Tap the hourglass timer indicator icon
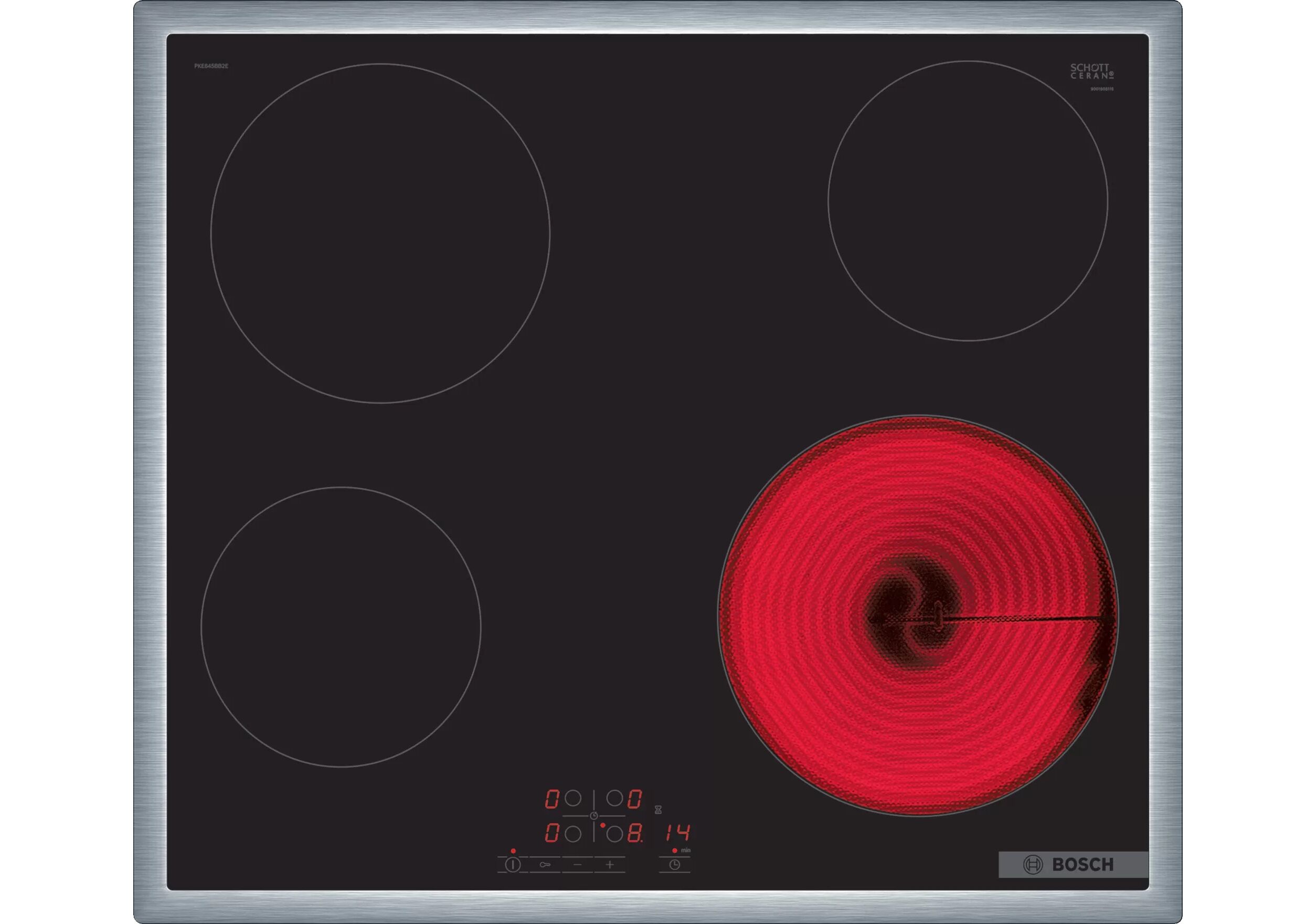This screenshot has width=1316, height=924. click(x=658, y=810)
